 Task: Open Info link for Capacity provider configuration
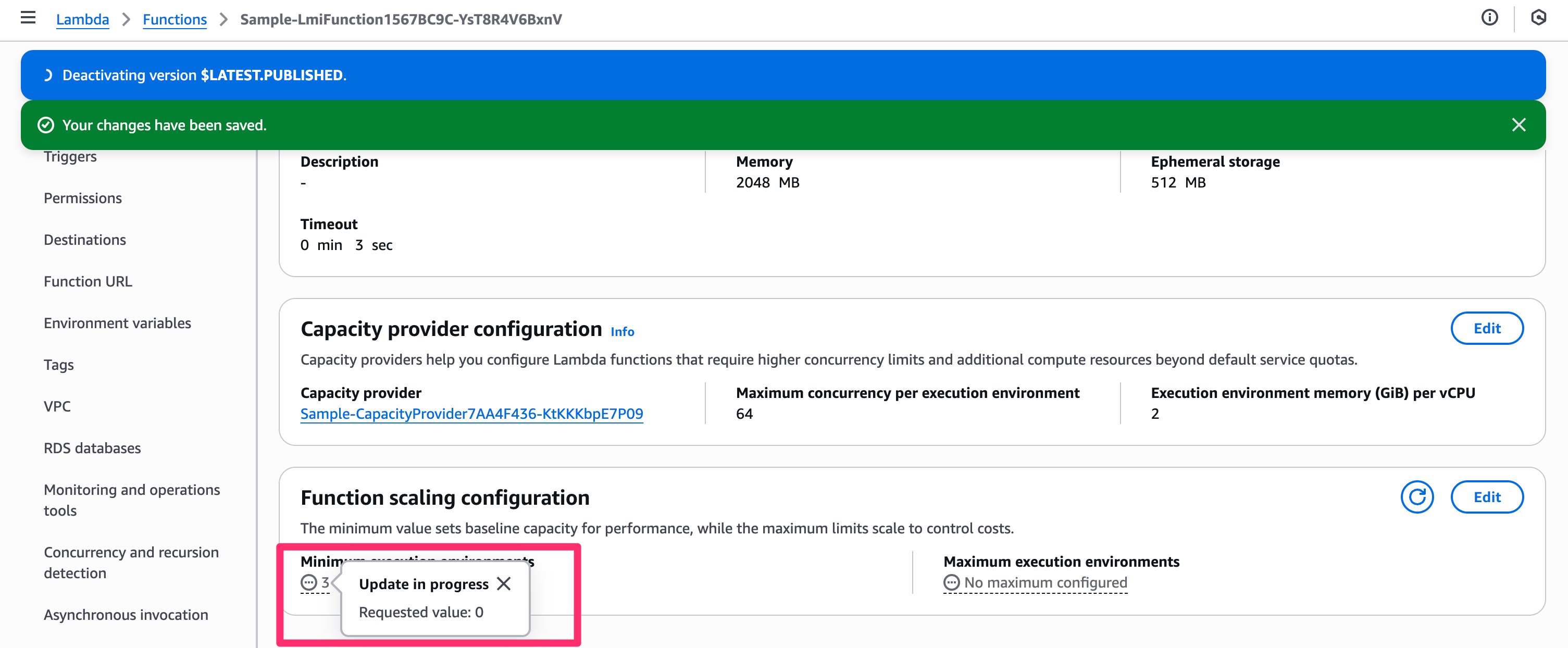(622, 332)
